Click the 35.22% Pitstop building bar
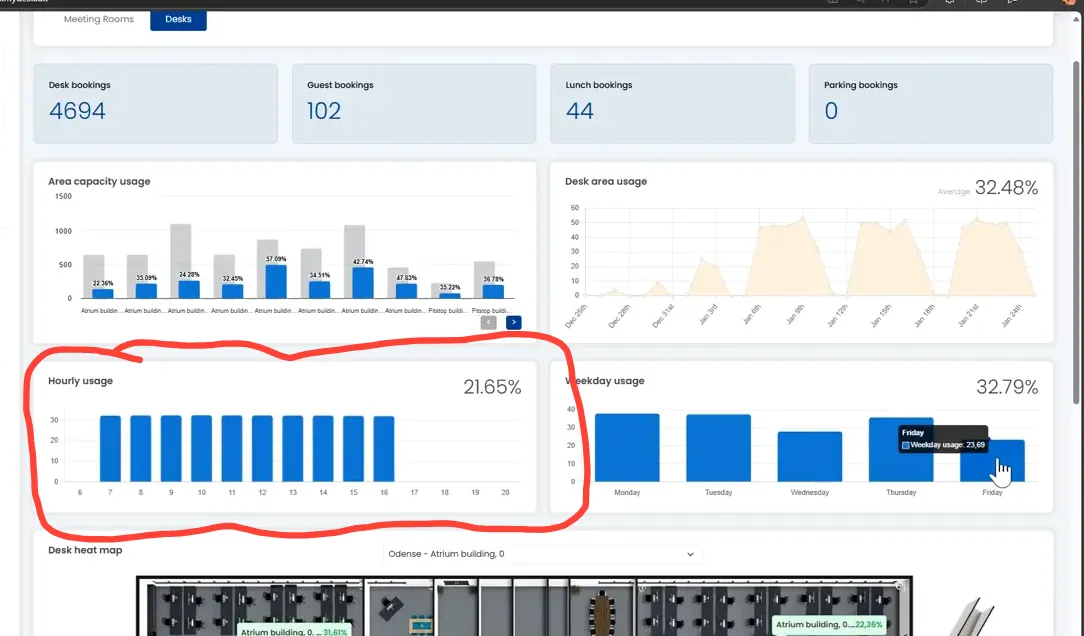 coord(450,295)
